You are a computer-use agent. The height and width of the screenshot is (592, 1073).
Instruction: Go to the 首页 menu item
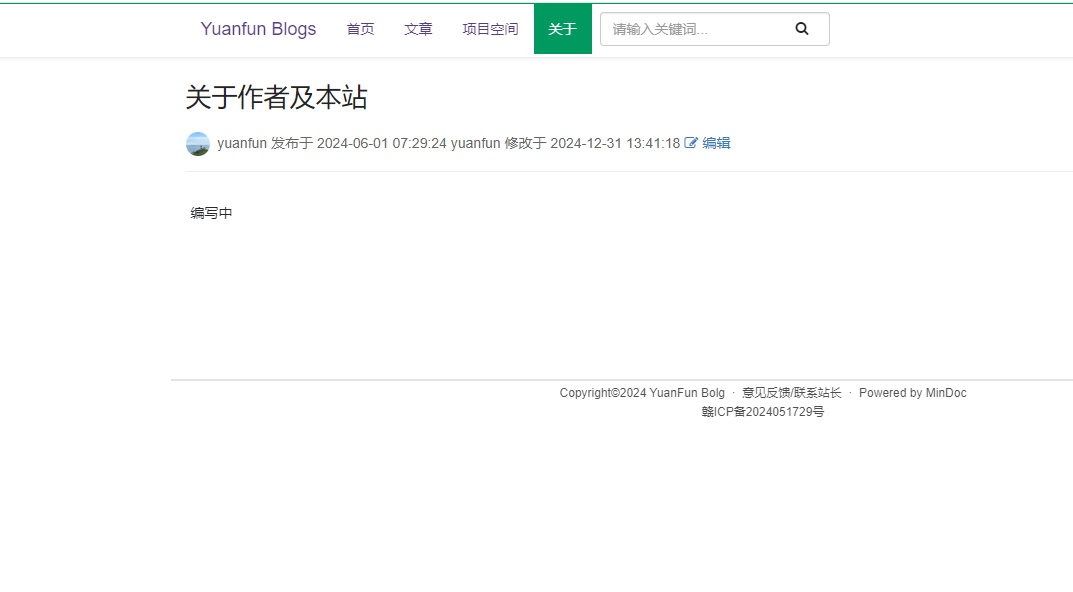(x=360, y=29)
